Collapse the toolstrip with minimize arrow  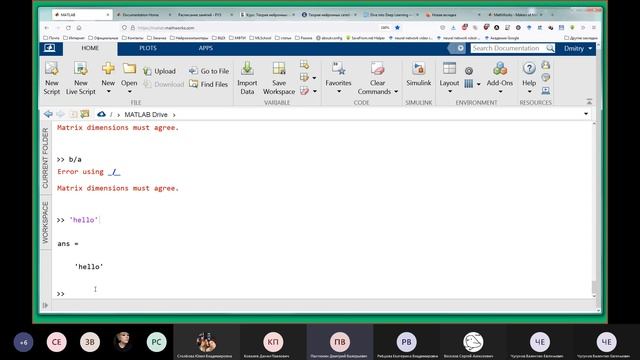click(x=589, y=101)
